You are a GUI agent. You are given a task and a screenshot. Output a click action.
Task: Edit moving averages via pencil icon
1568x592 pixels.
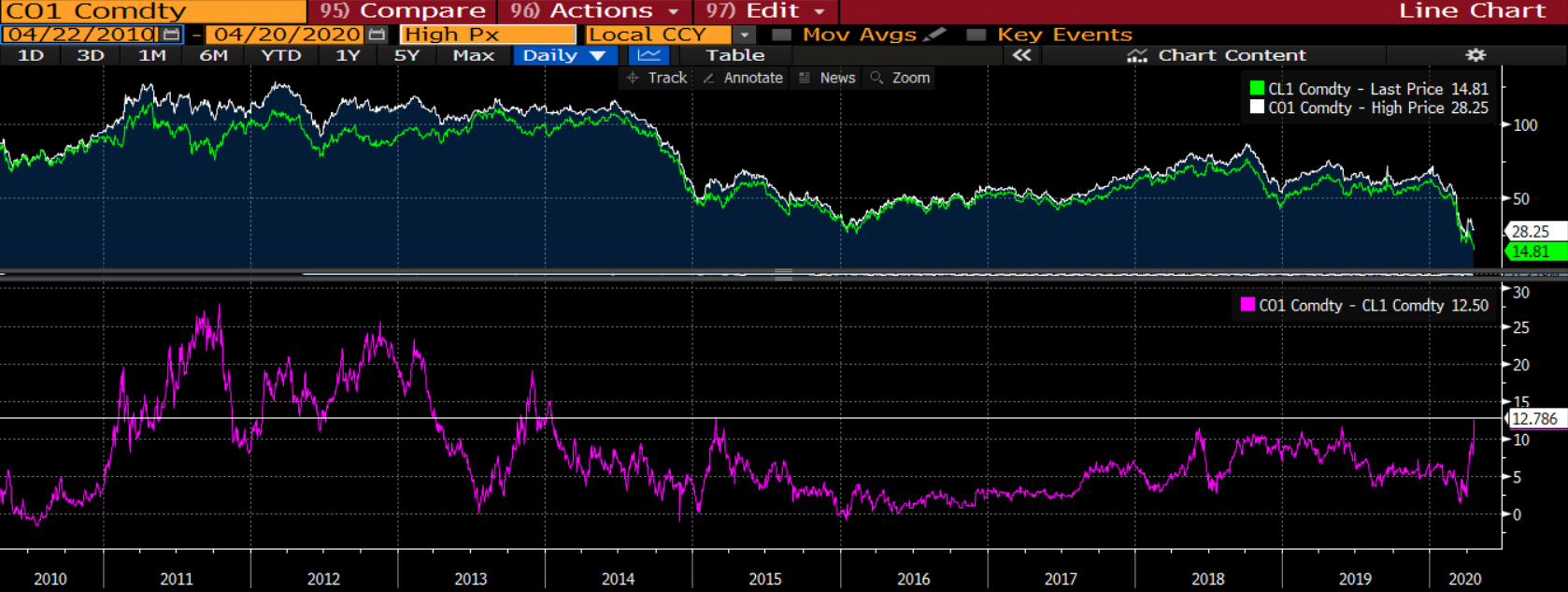(934, 35)
